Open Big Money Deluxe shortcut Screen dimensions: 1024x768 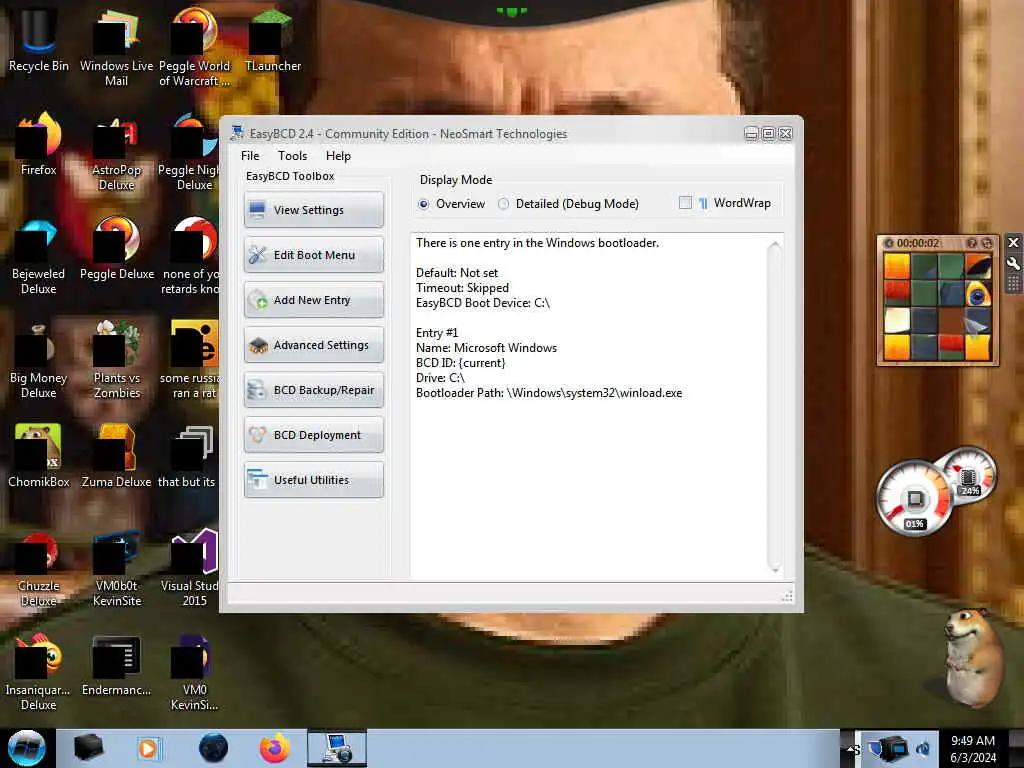click(x=38, y=359)
